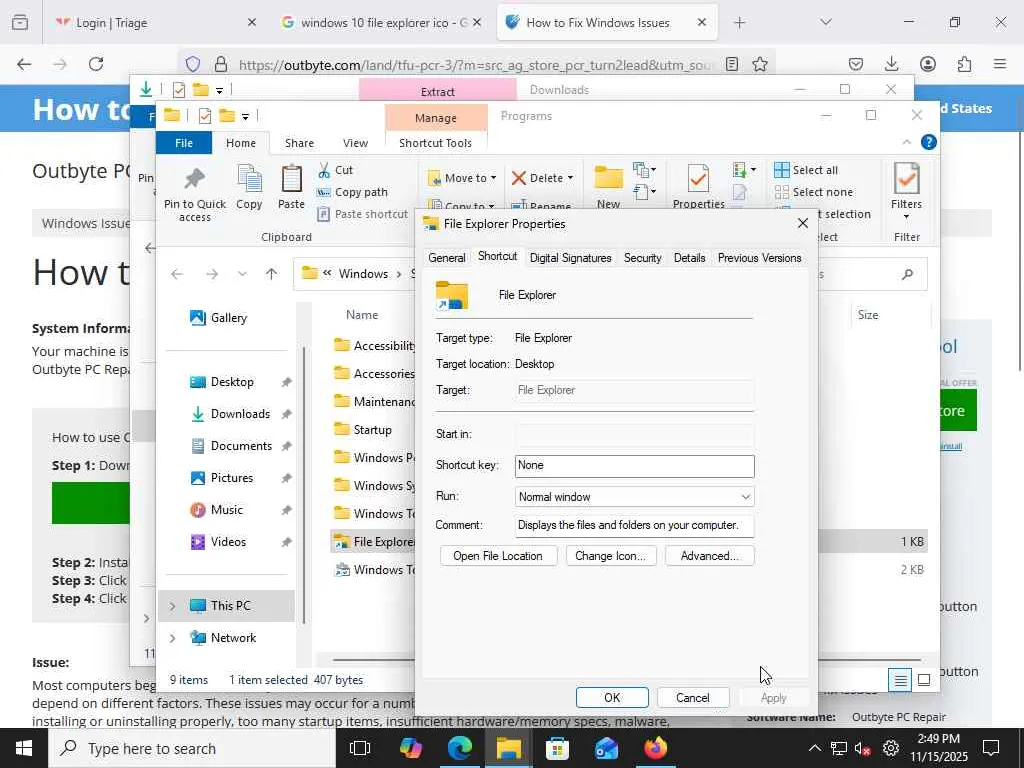
Task: Click the Advanced button
Action: [x=709, y=556]
